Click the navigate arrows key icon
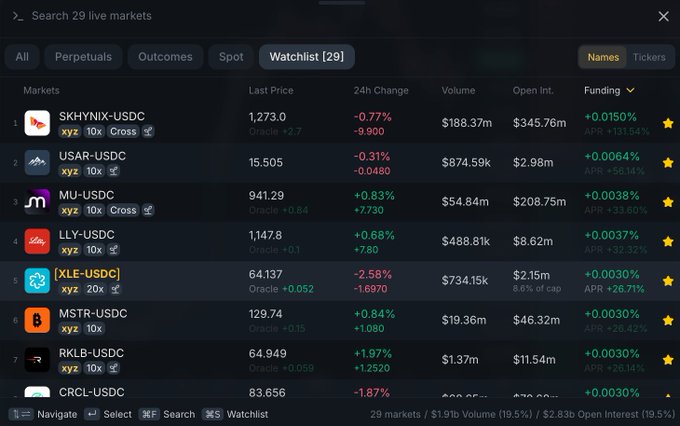680x426 pixels. pos(21,414)
